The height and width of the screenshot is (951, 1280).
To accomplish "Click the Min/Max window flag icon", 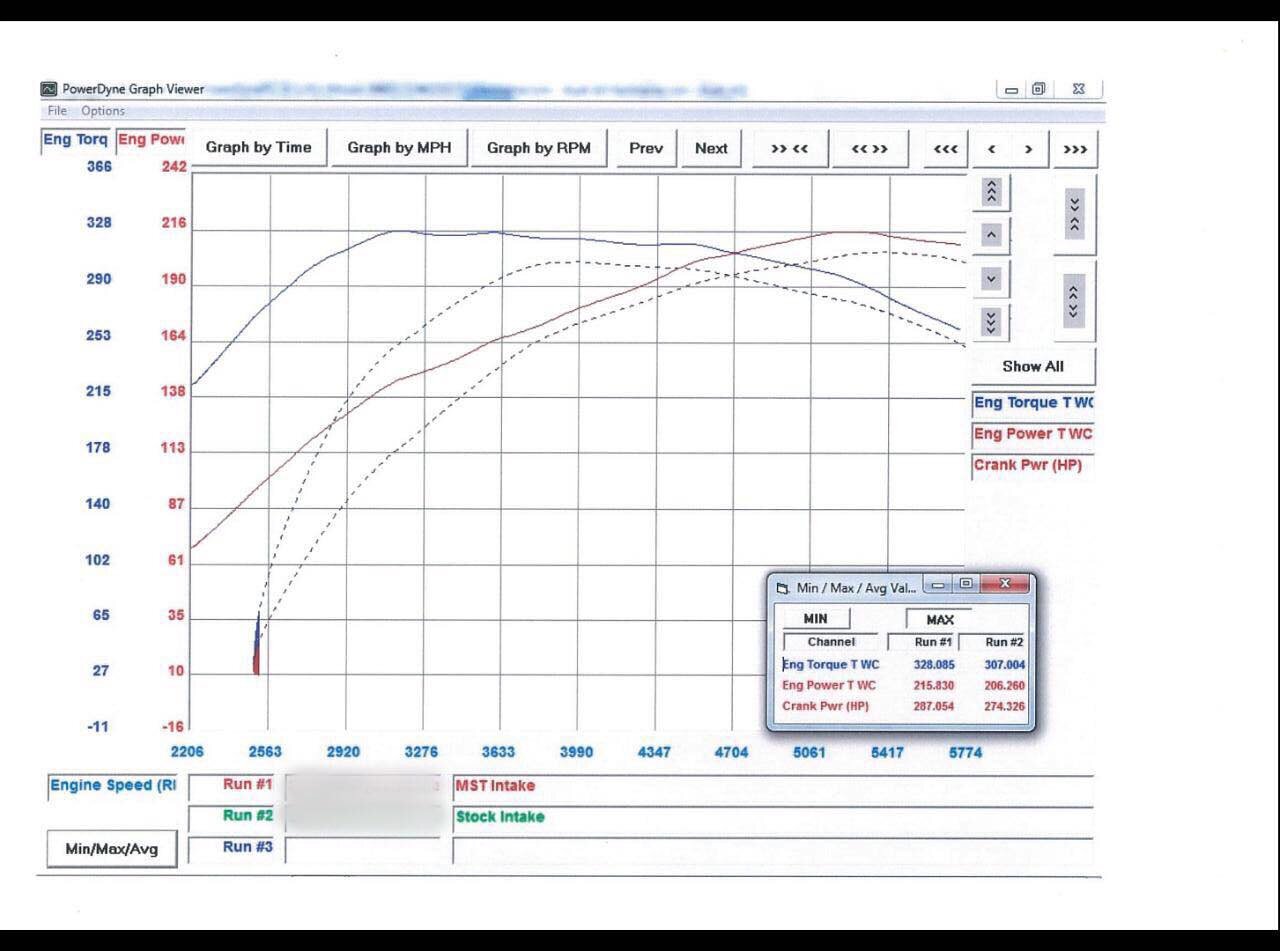I will tap(783, 587).
